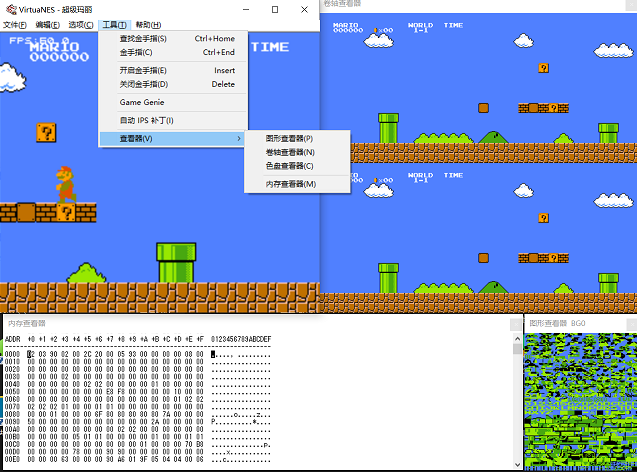The image size is (637, 472).
Task: Close the VirtuaNES window
Action: pos(304,9)
